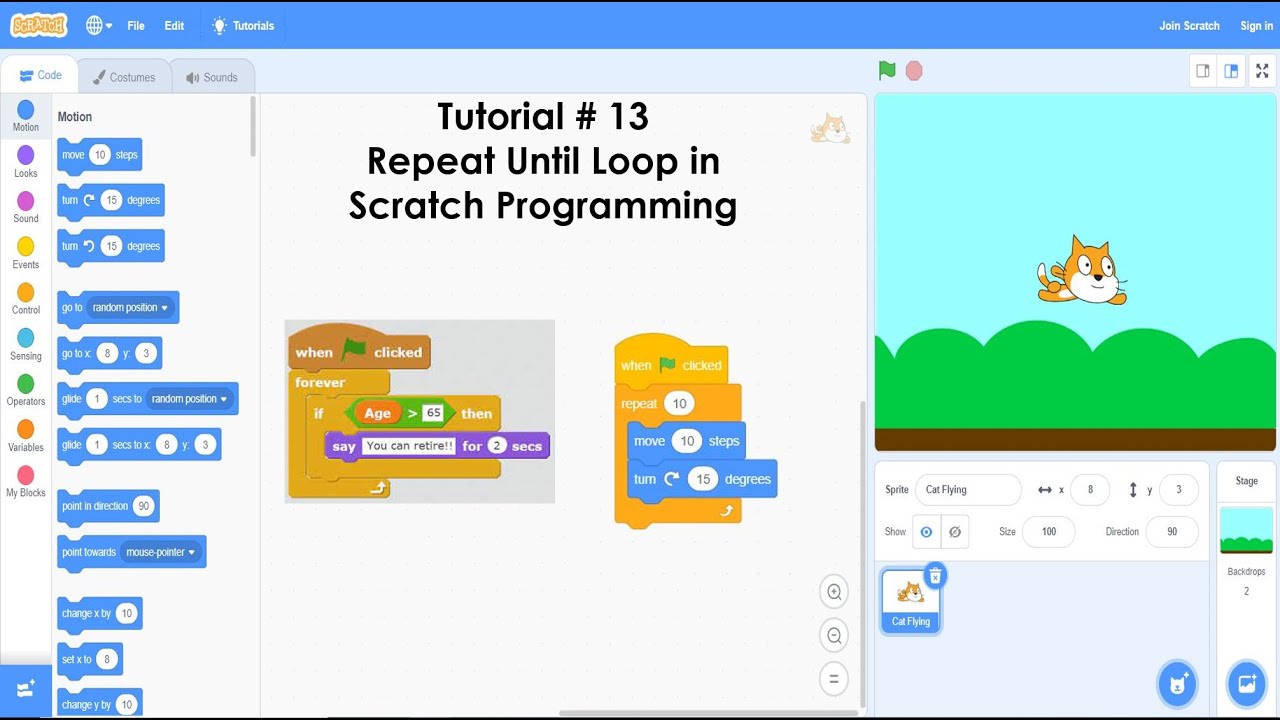
Task: Click repeat count 10 value in workspace
Action: (x=679, y=404)
